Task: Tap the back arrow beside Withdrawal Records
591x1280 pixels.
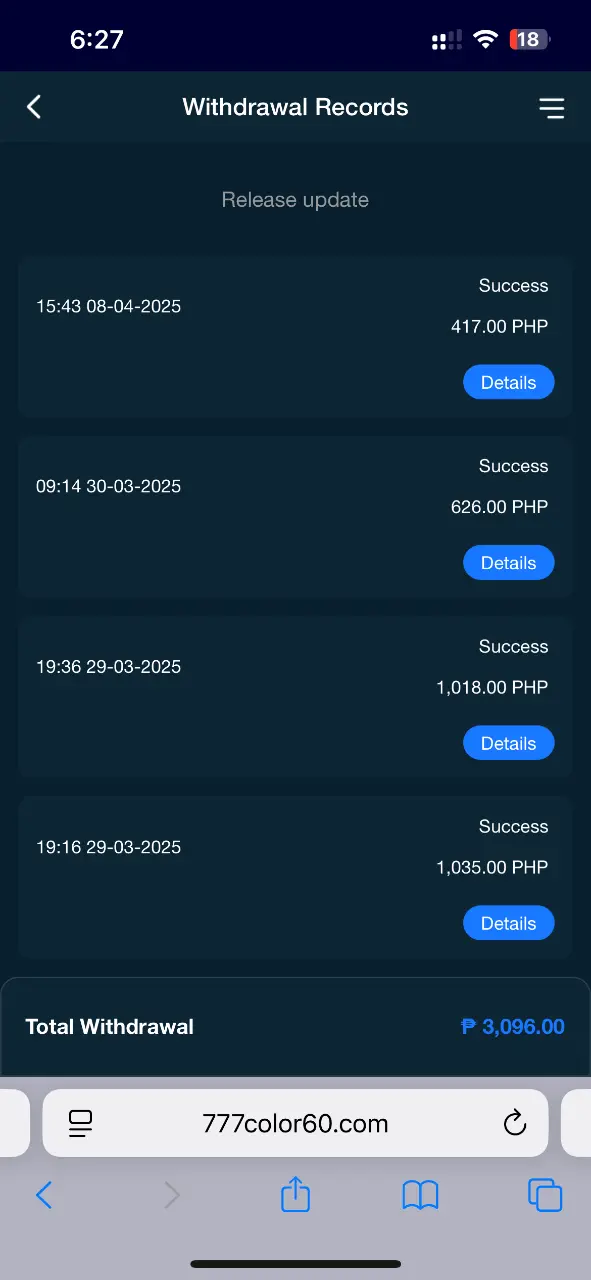Action: pos(34,107)
